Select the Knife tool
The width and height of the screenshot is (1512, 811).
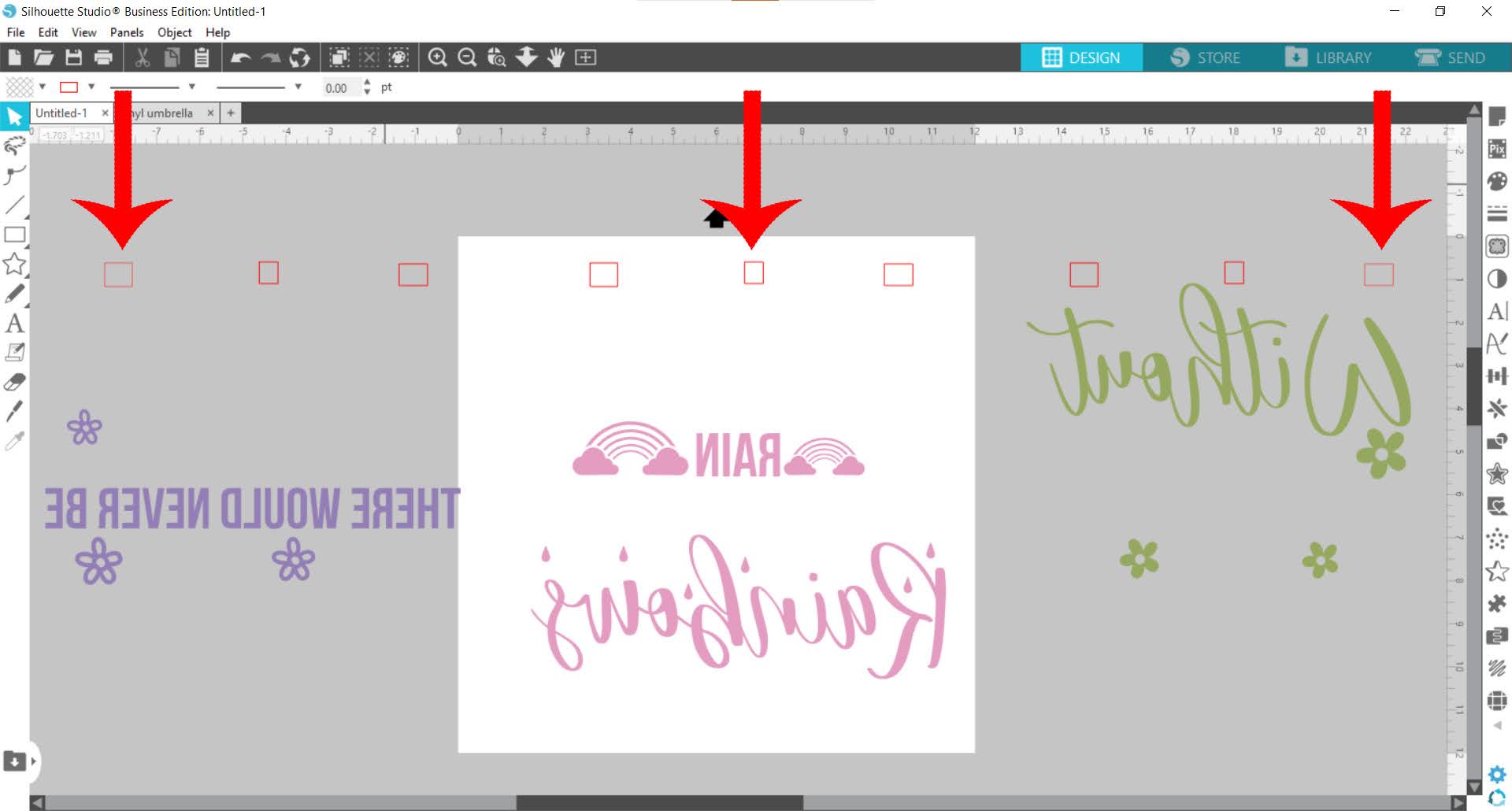click(14, 411)
